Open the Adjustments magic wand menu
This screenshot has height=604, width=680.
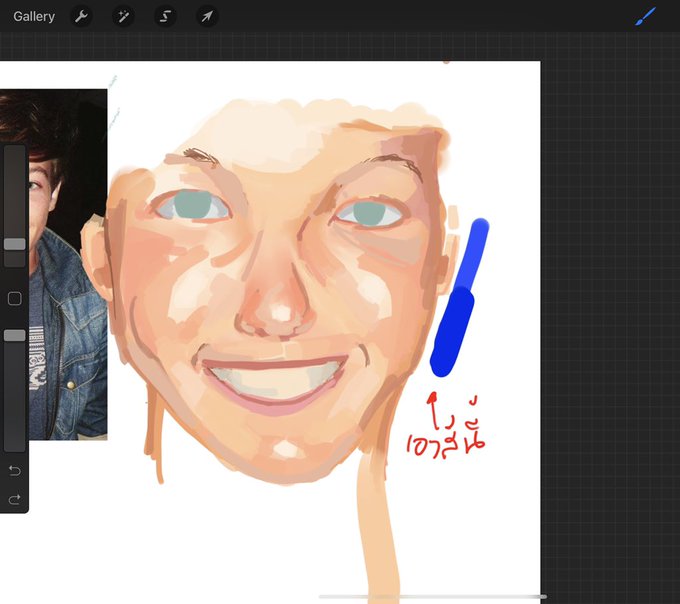tap(123, 16)
